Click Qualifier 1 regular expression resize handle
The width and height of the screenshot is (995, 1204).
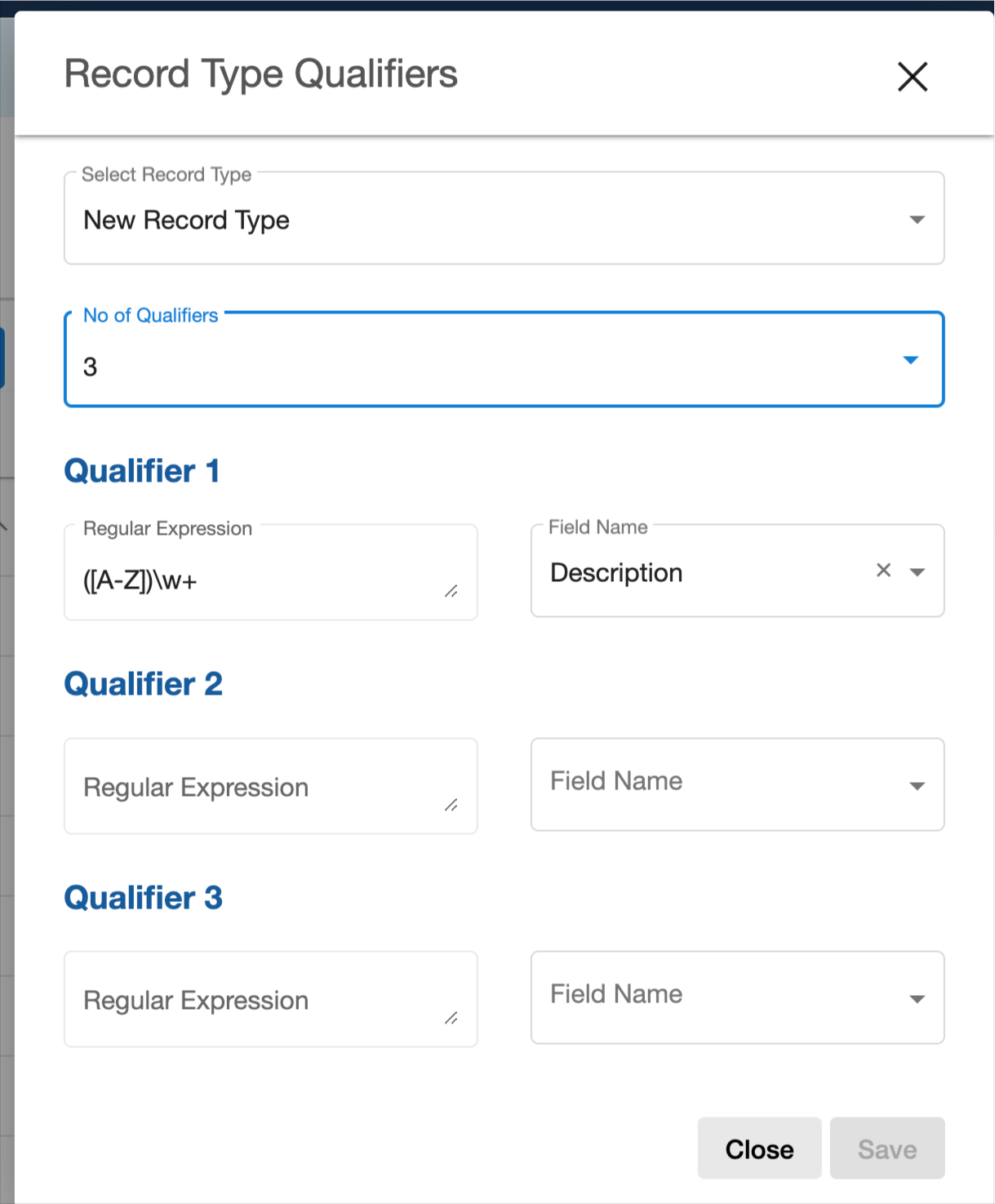(x=451, y=591)
